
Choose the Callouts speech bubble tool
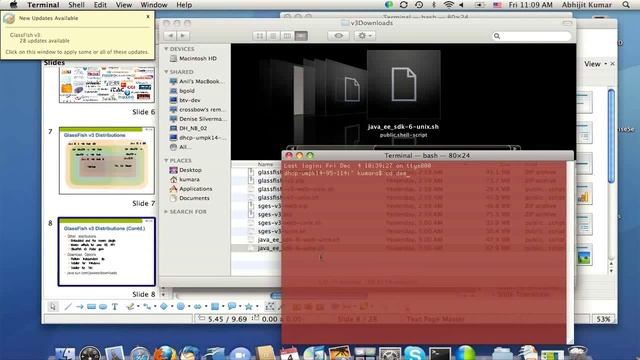[231, 306]
